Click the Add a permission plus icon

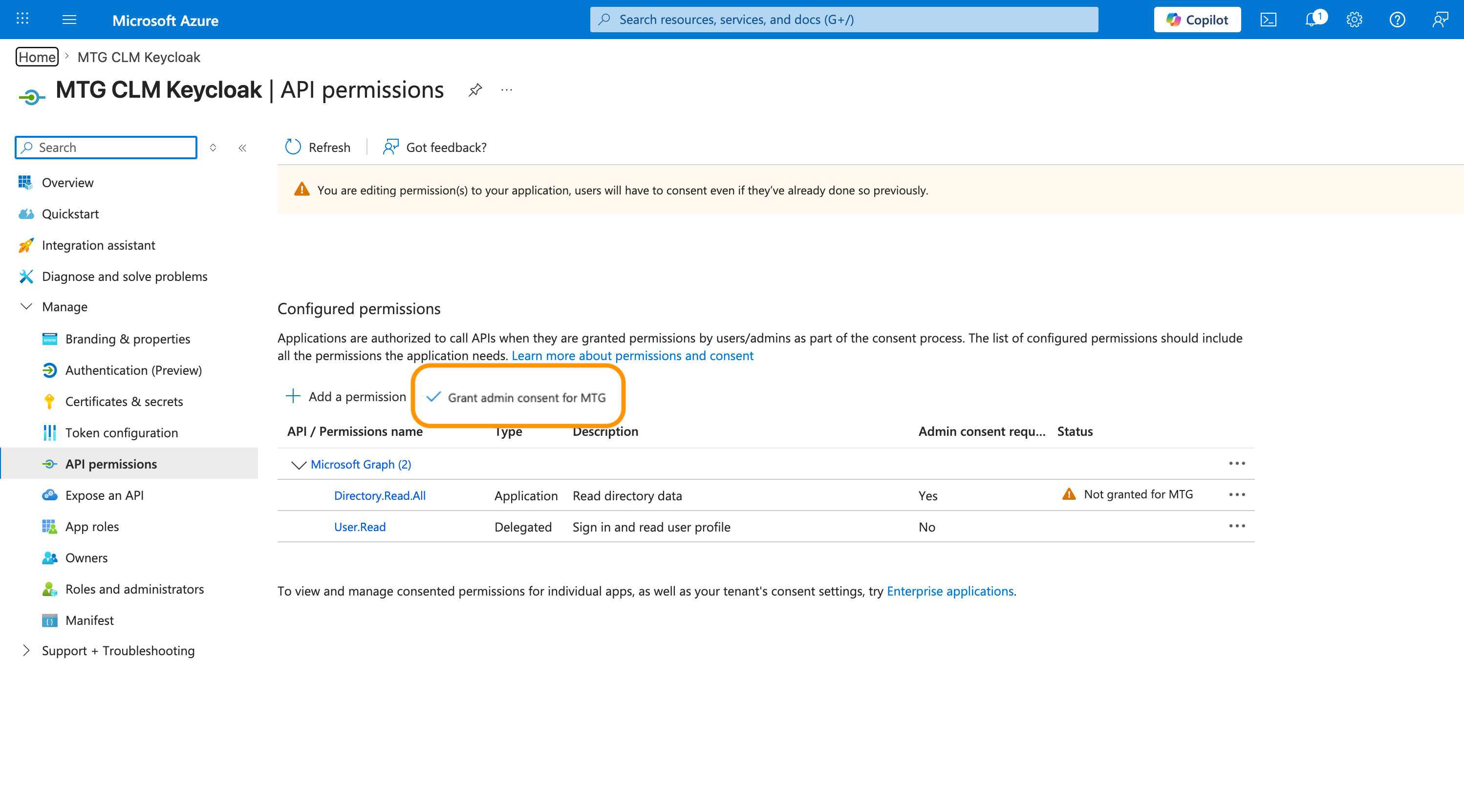[x=293, y=396]
